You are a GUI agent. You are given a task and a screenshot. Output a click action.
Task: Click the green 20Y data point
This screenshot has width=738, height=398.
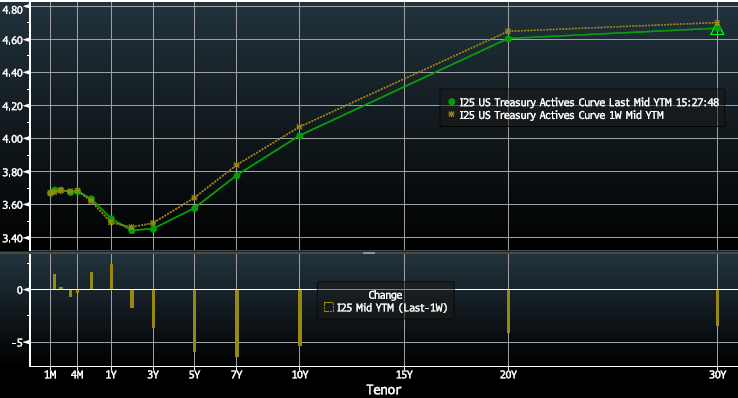tap(508, 39)
